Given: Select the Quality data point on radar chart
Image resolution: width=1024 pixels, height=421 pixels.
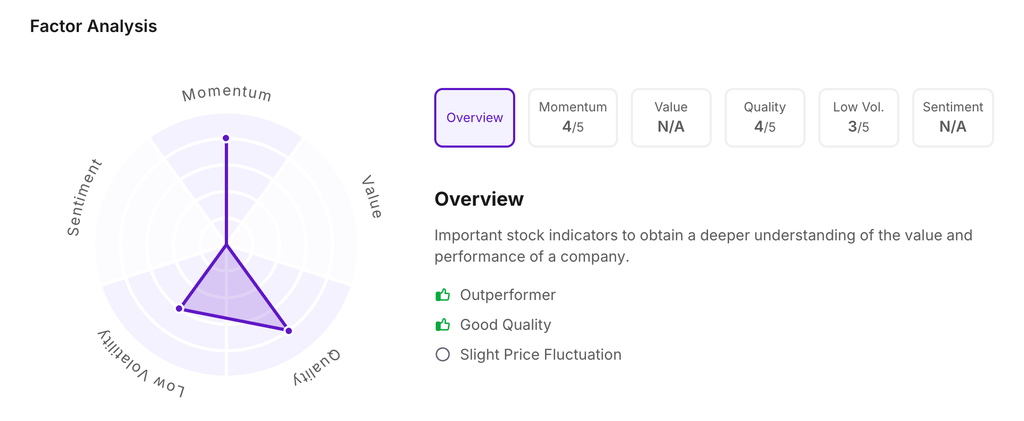Looking at the screenshot, I should point(288,330).
